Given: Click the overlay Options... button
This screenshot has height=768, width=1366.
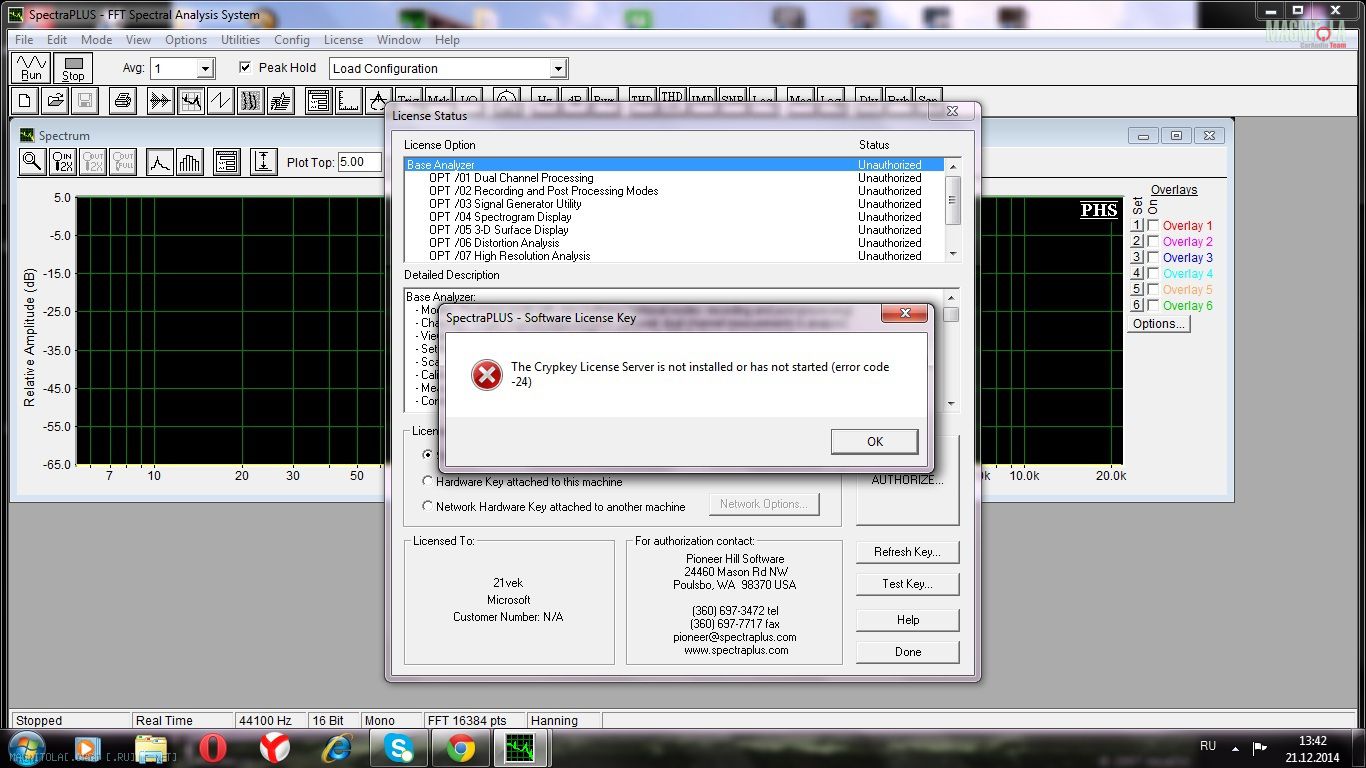Looking at the screenshot, I should (x=1159, y=324).
